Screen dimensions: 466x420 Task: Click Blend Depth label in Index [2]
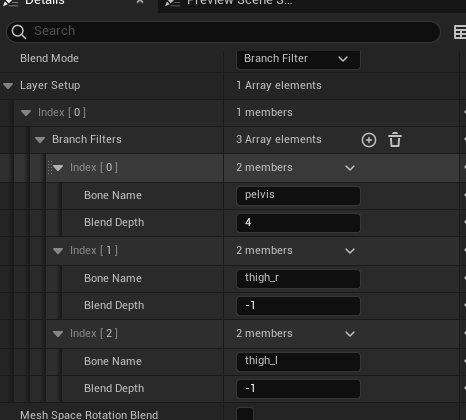[114, 389]
